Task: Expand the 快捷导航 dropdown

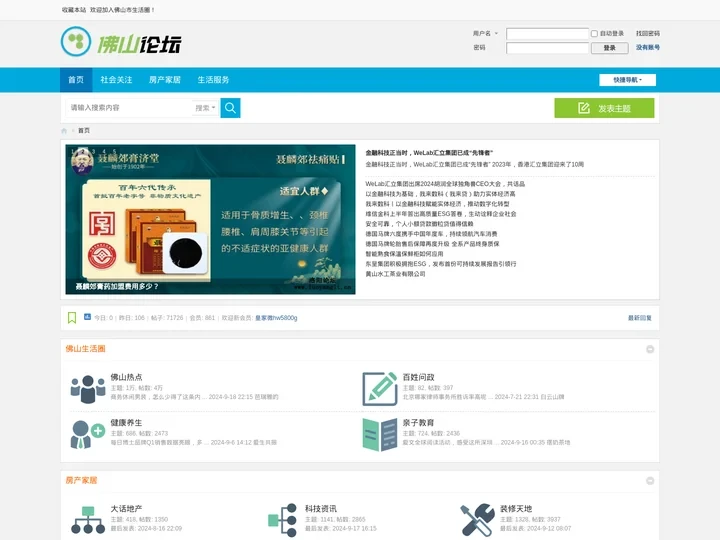Action: (627, 80)
